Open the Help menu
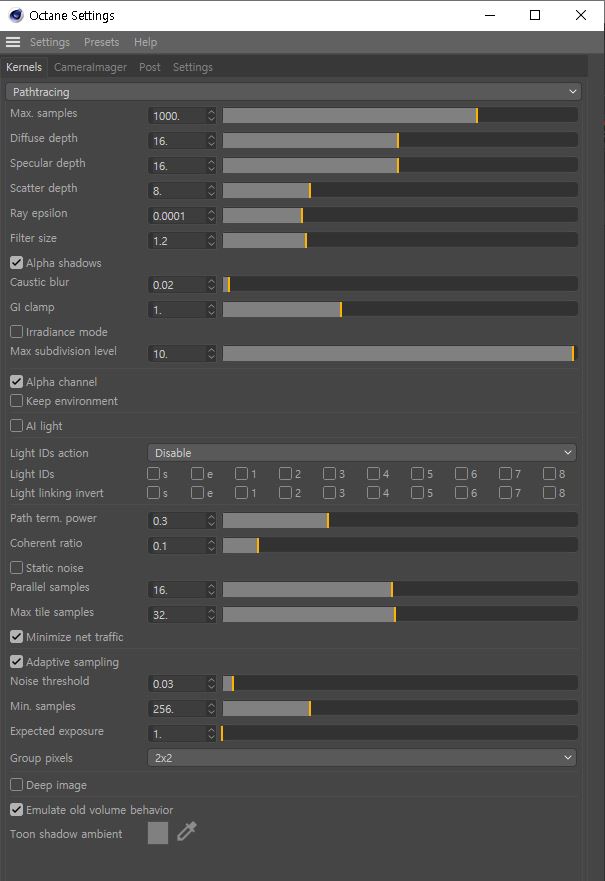 point(145,42)
